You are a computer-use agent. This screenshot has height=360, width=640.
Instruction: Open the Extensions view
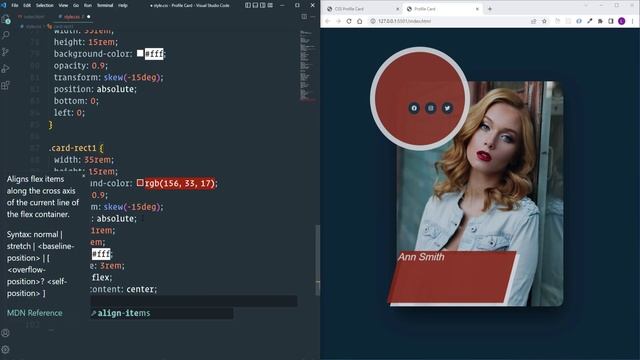pos(6,85)
